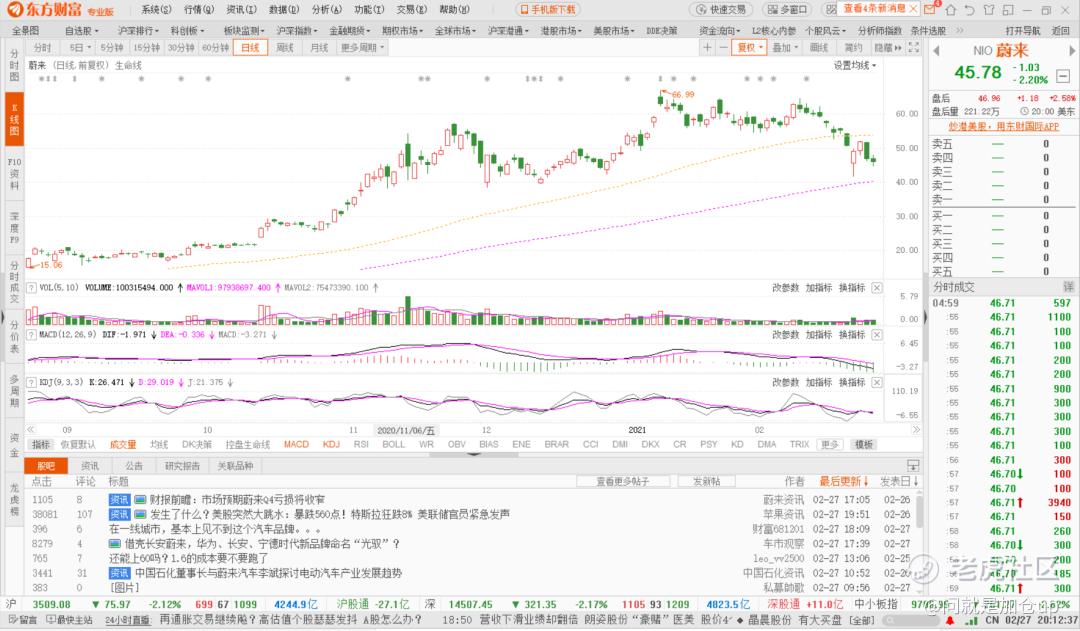
Task: Switch chart to 分时 intraday view
Action: click(x=43, y=48)
